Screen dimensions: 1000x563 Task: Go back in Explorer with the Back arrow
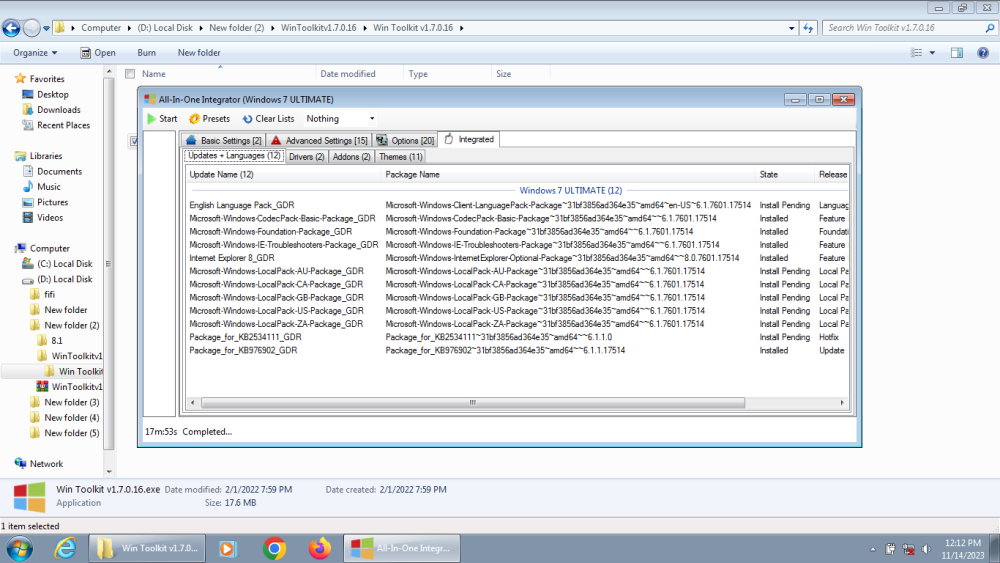11,28
